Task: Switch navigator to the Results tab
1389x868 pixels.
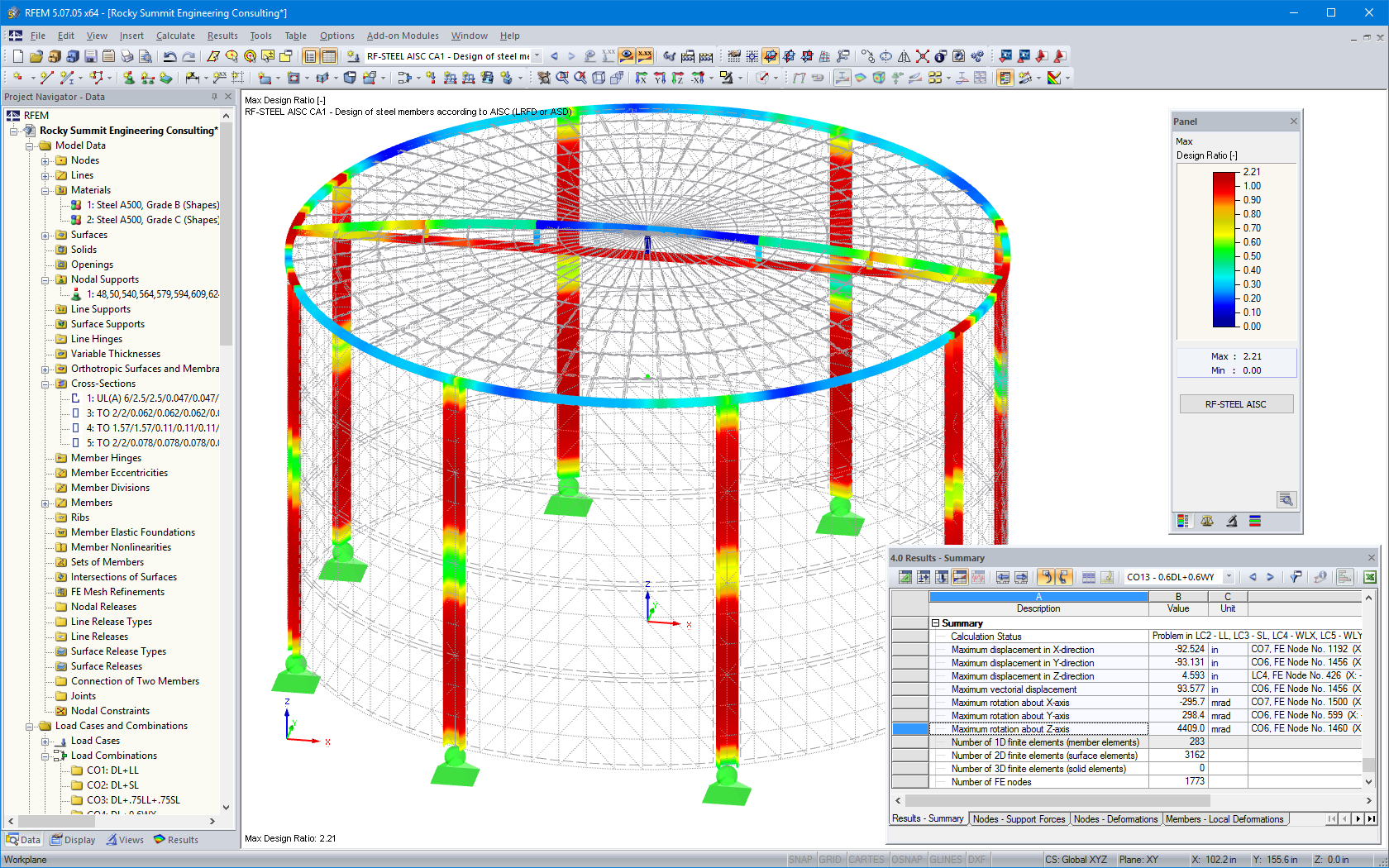Action: pos(175,840)
